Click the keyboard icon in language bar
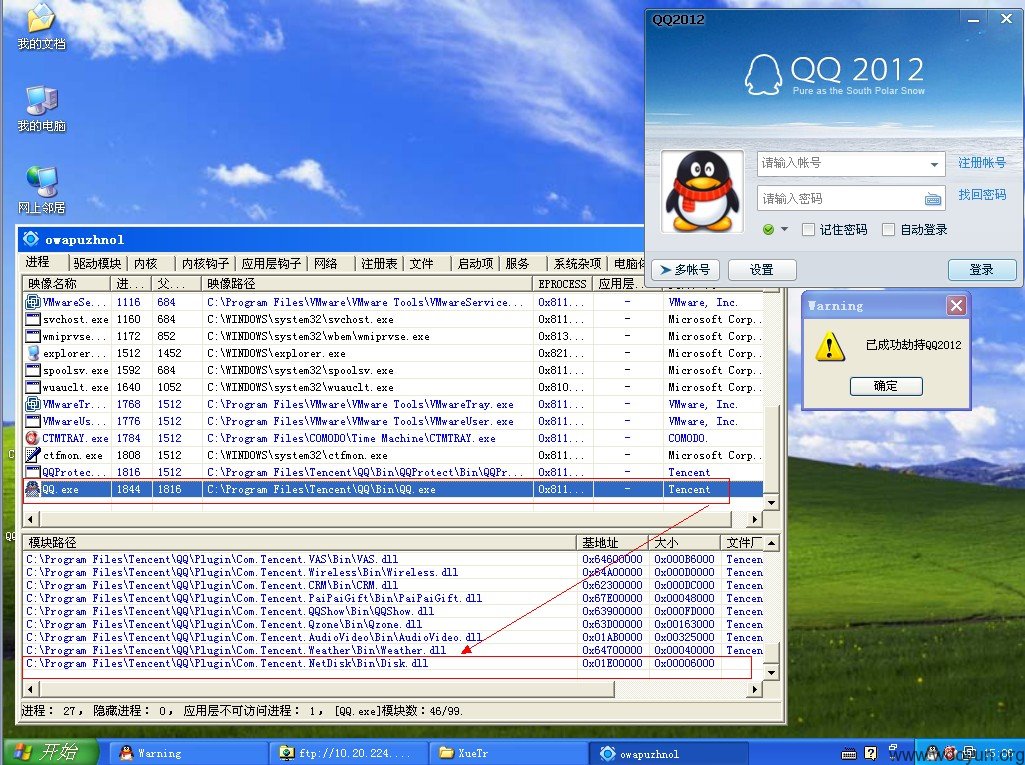 (x=849, y=753)
